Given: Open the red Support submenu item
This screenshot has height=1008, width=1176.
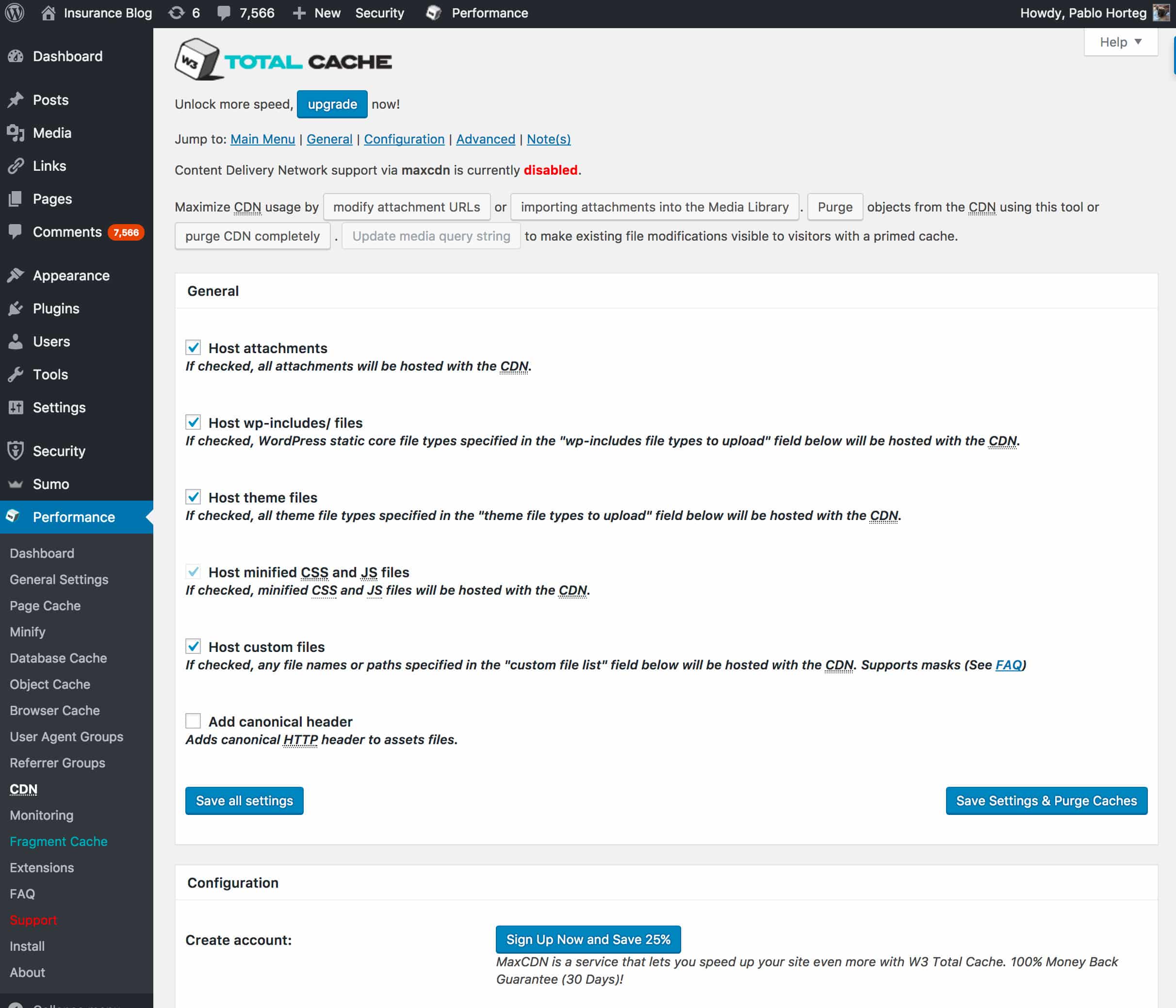Looking at the screenshot, I should point(33,920).
